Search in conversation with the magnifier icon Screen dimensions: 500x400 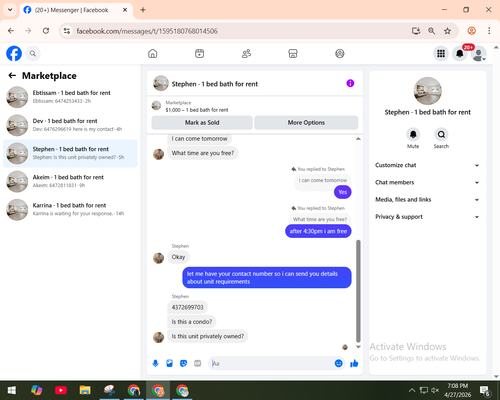pos(441,134)
